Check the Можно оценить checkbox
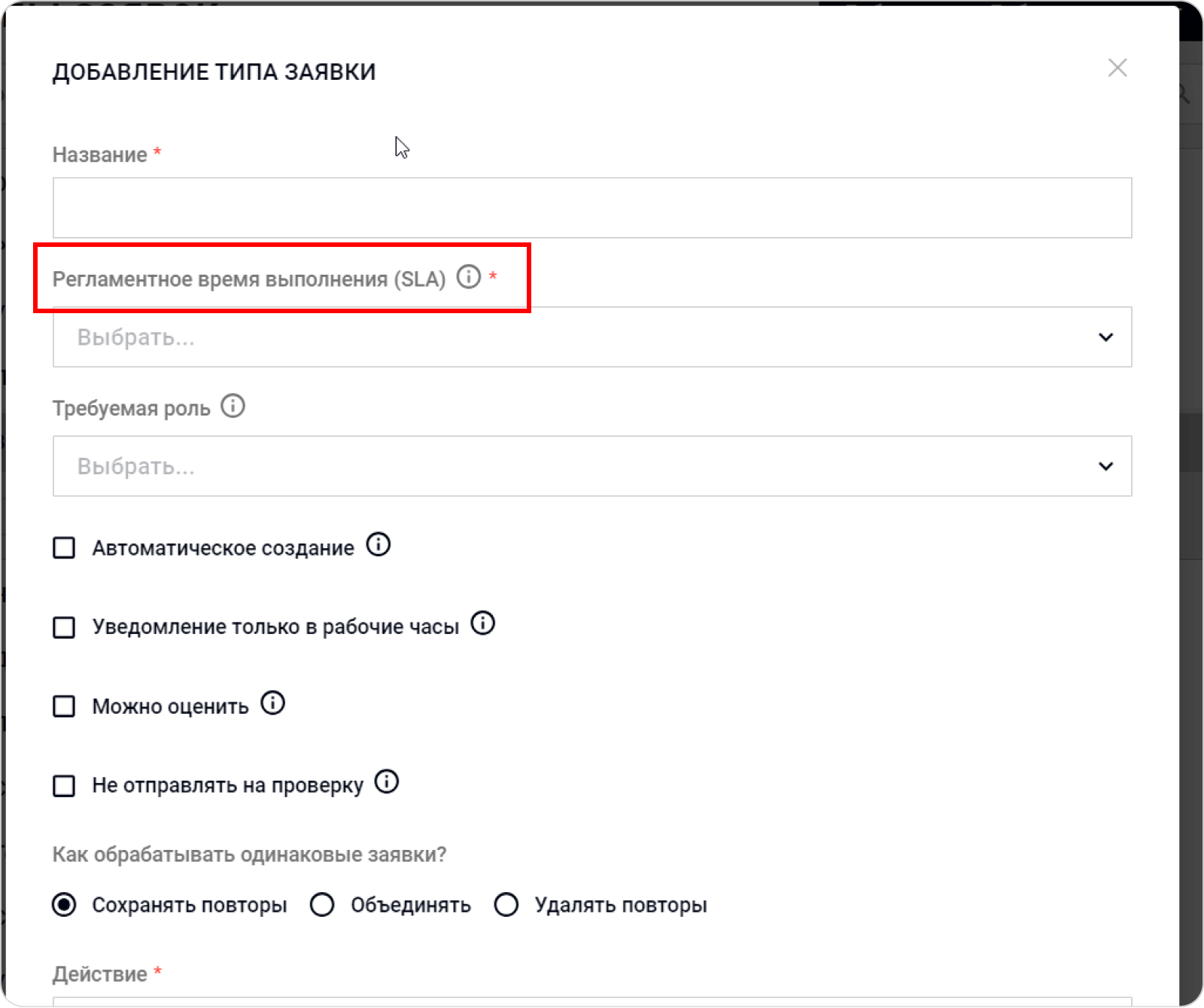Image resolution: width=1204 pixels, height=1008 pixels. click(65, 706)
